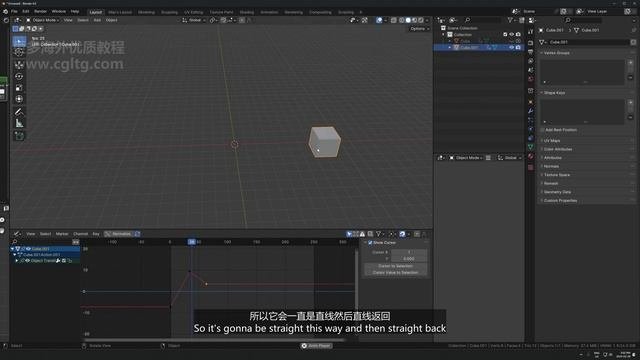Expand Object Transforms channel in graph editor
Screen dimensions: 640x360
click(x=17, y=260)
